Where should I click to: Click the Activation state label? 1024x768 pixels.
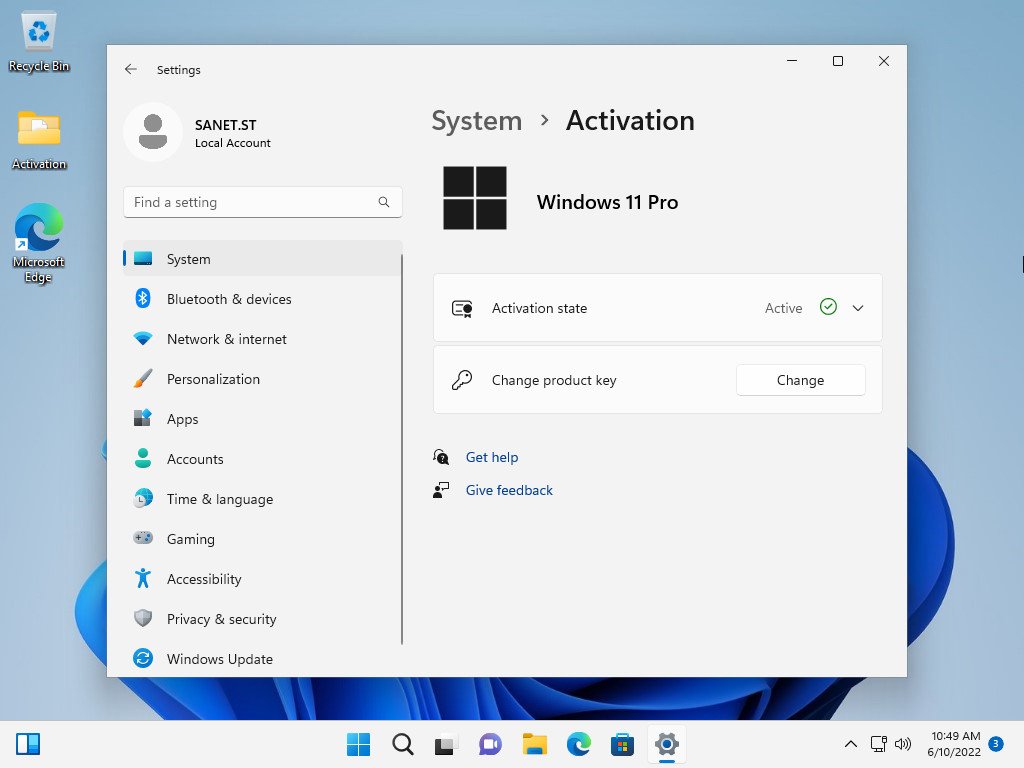click(x=539, y=308)
